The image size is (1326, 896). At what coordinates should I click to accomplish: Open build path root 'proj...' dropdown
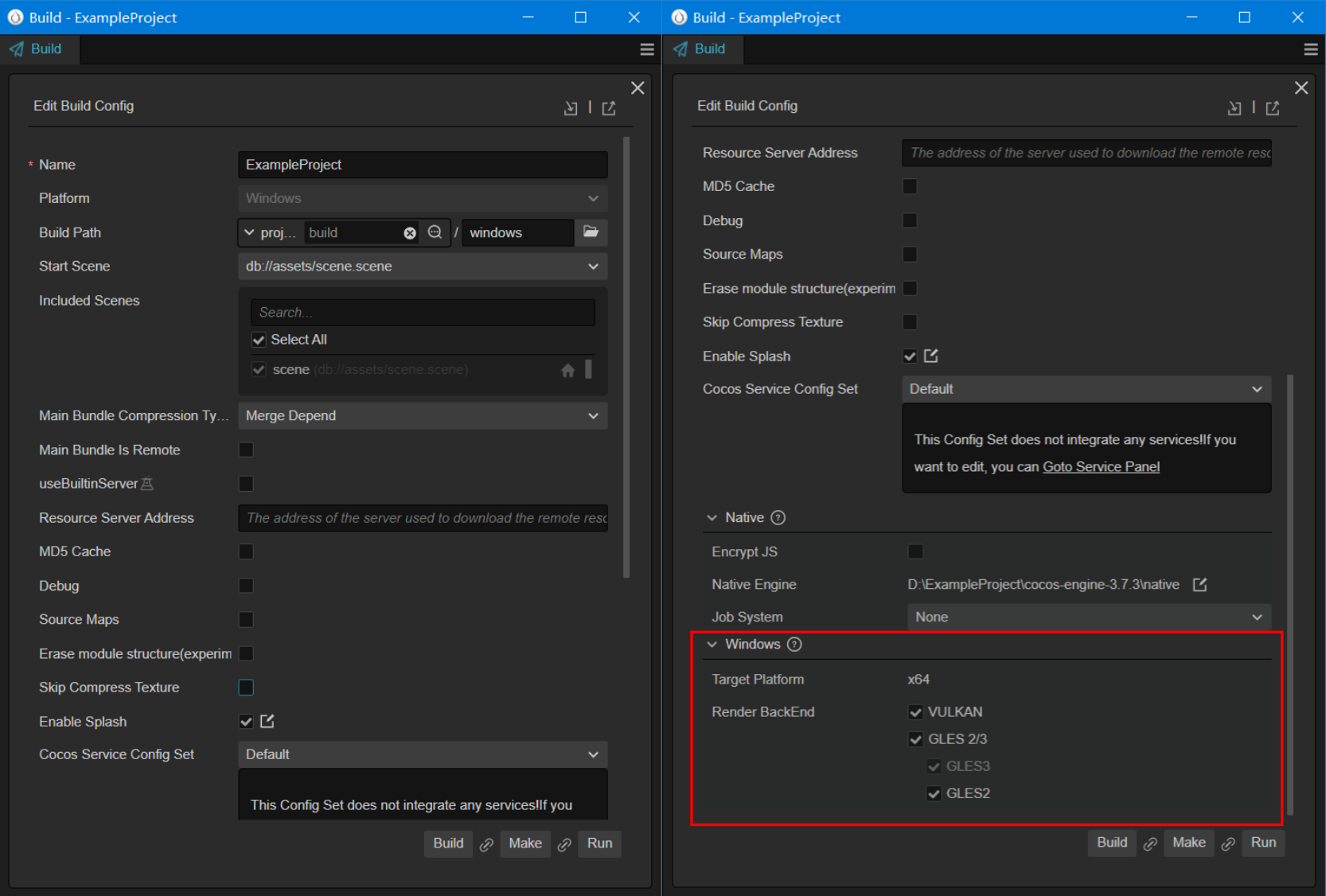pyautogui.click(x=269, y=232)
